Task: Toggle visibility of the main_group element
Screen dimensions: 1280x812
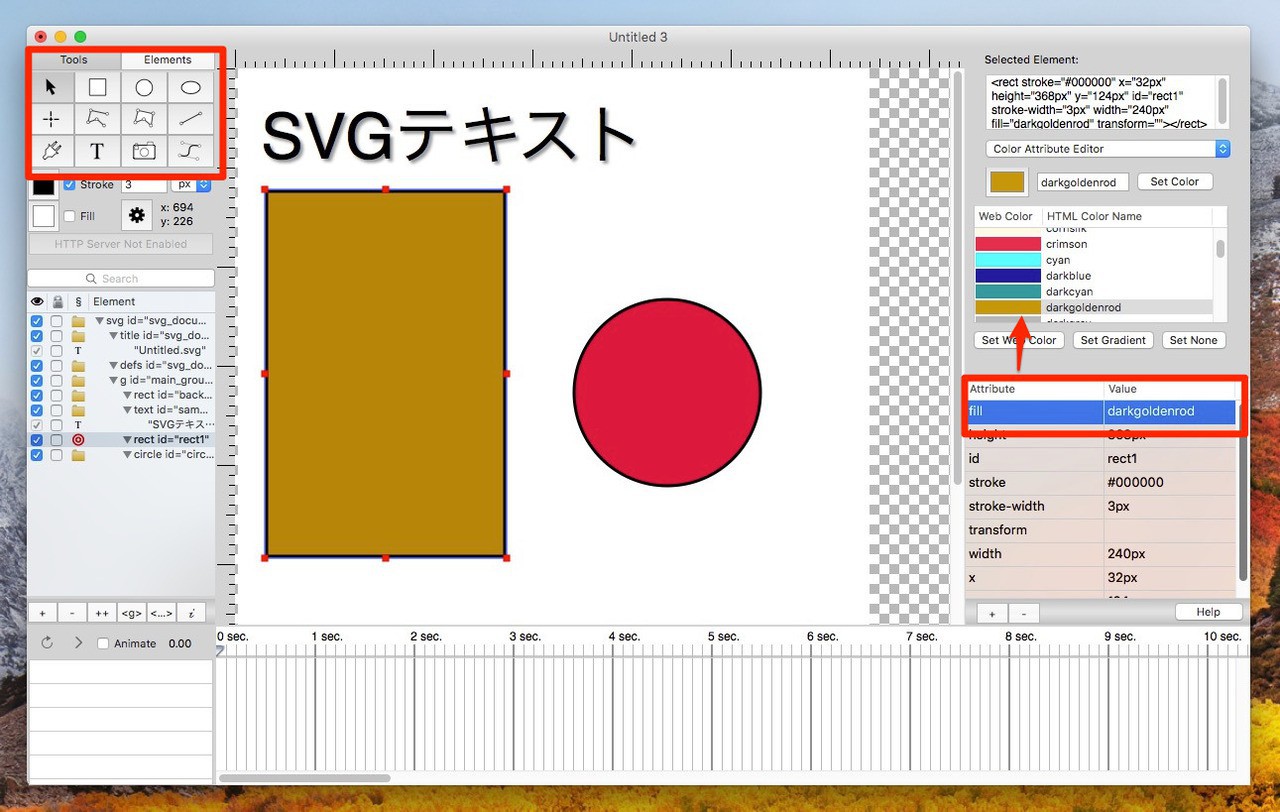Action: pos(37,381)
